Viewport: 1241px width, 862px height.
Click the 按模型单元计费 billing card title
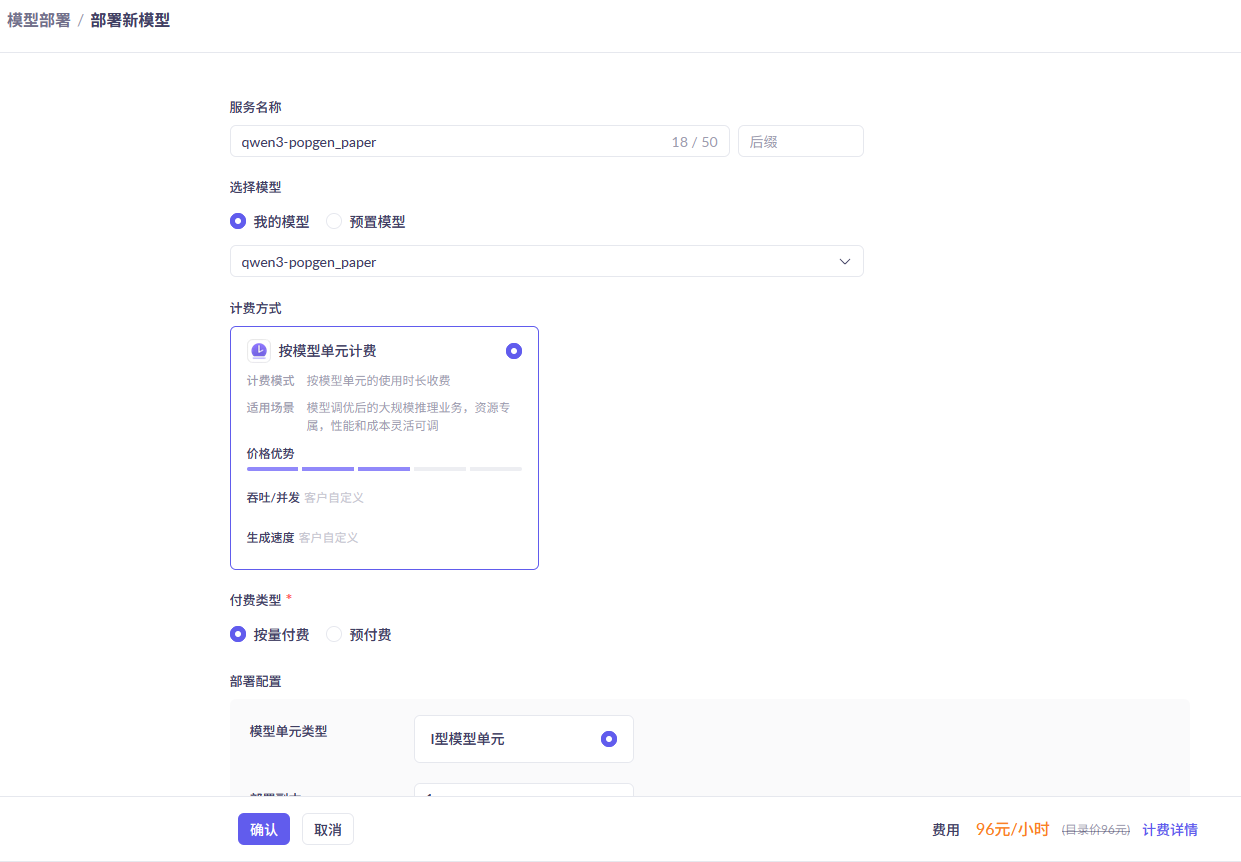pos(327,351)
